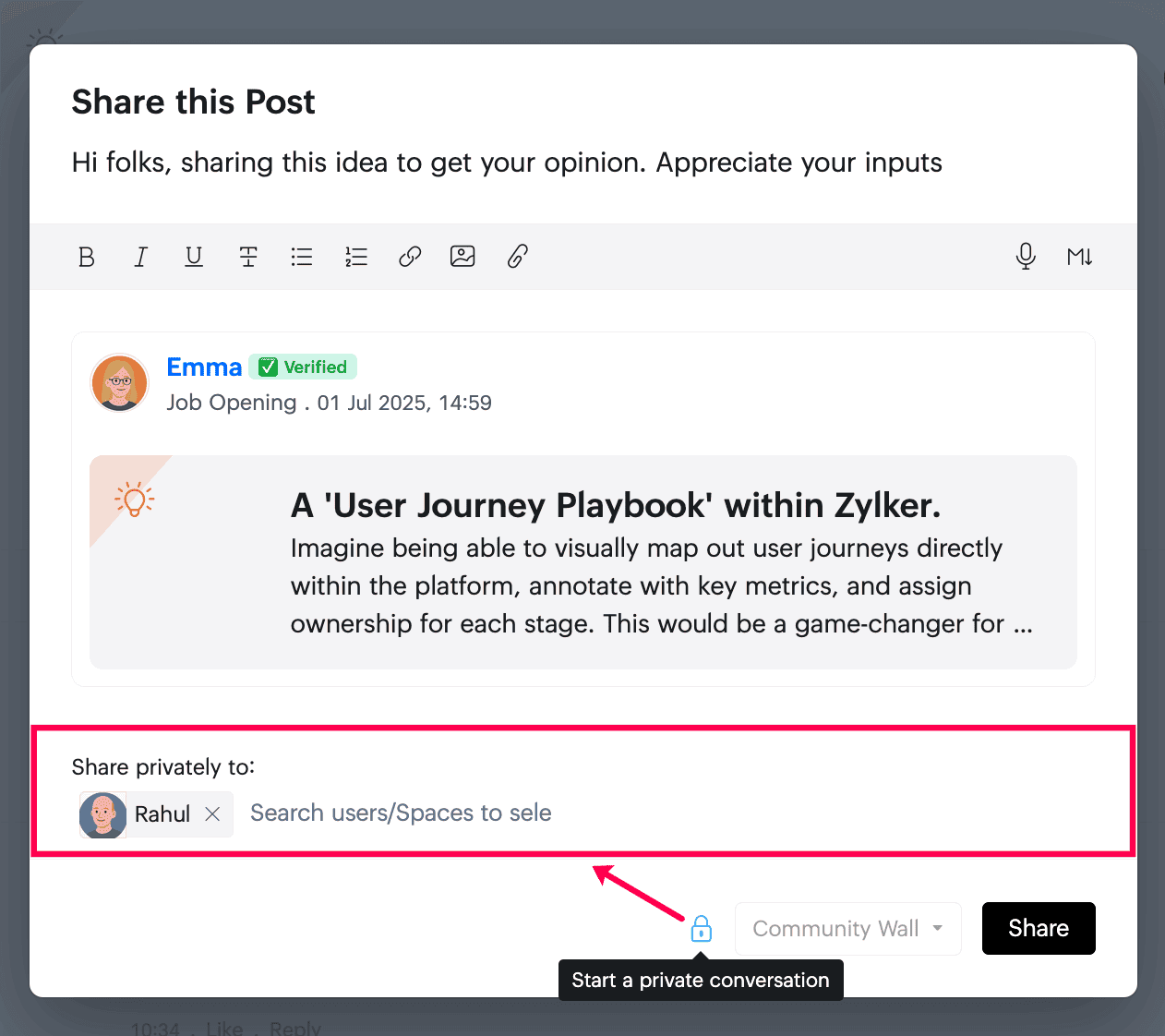Screen dimensions: 1165x1036
Task: Apply italic formatting in toolbar
Action: 140,257
